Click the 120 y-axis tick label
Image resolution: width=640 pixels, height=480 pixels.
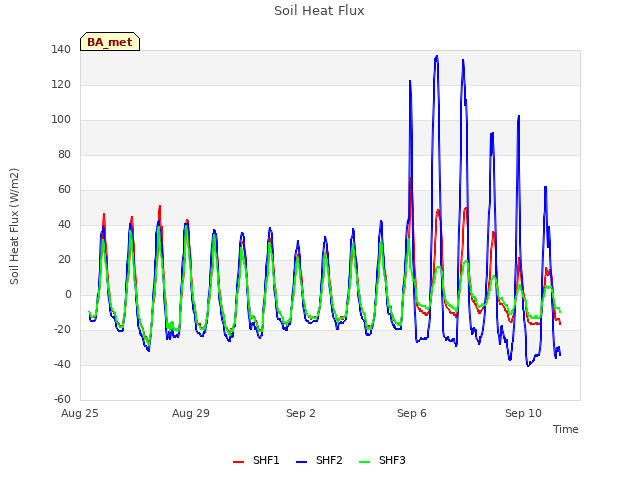pyautogui.click(x=61, y=84)
